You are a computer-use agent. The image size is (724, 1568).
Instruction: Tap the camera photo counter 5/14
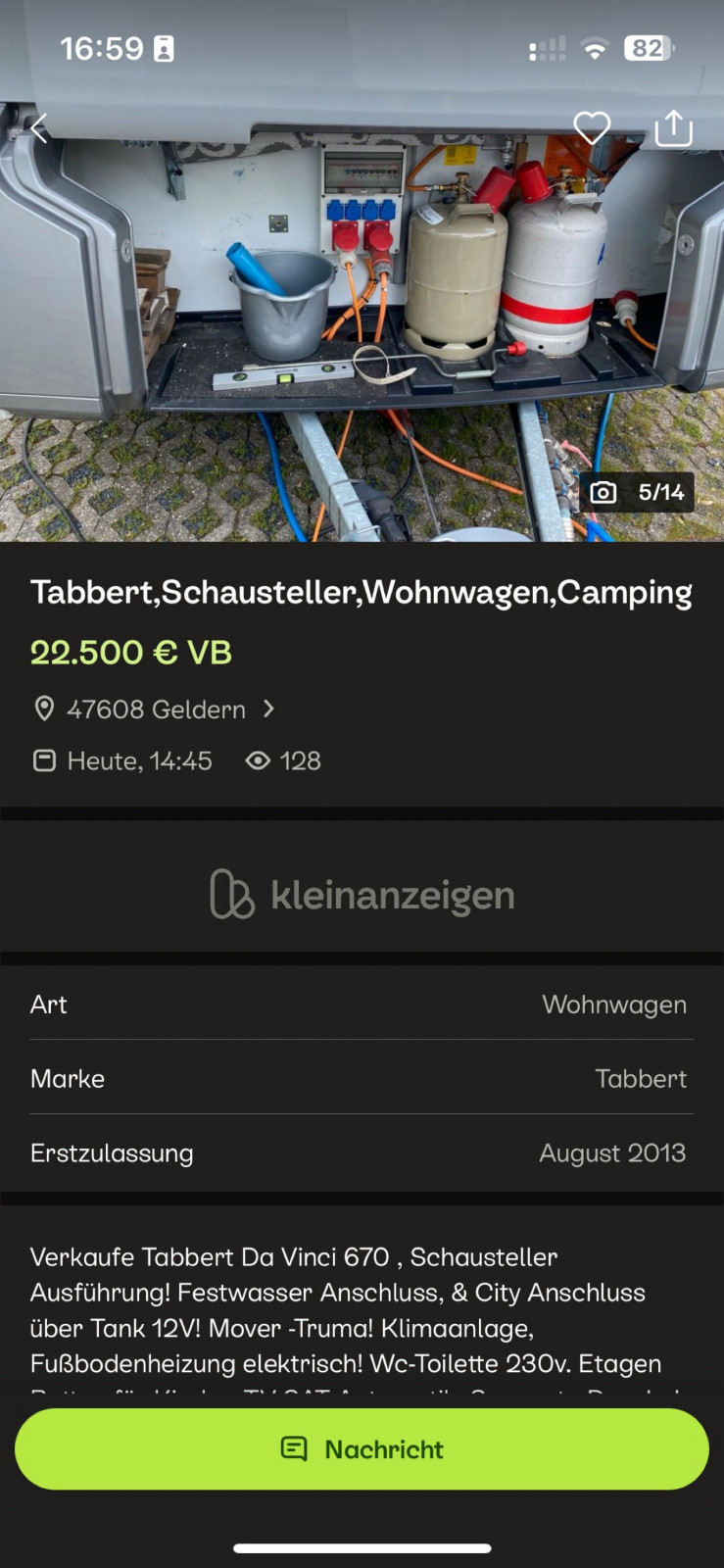click(x=637, y=492)
